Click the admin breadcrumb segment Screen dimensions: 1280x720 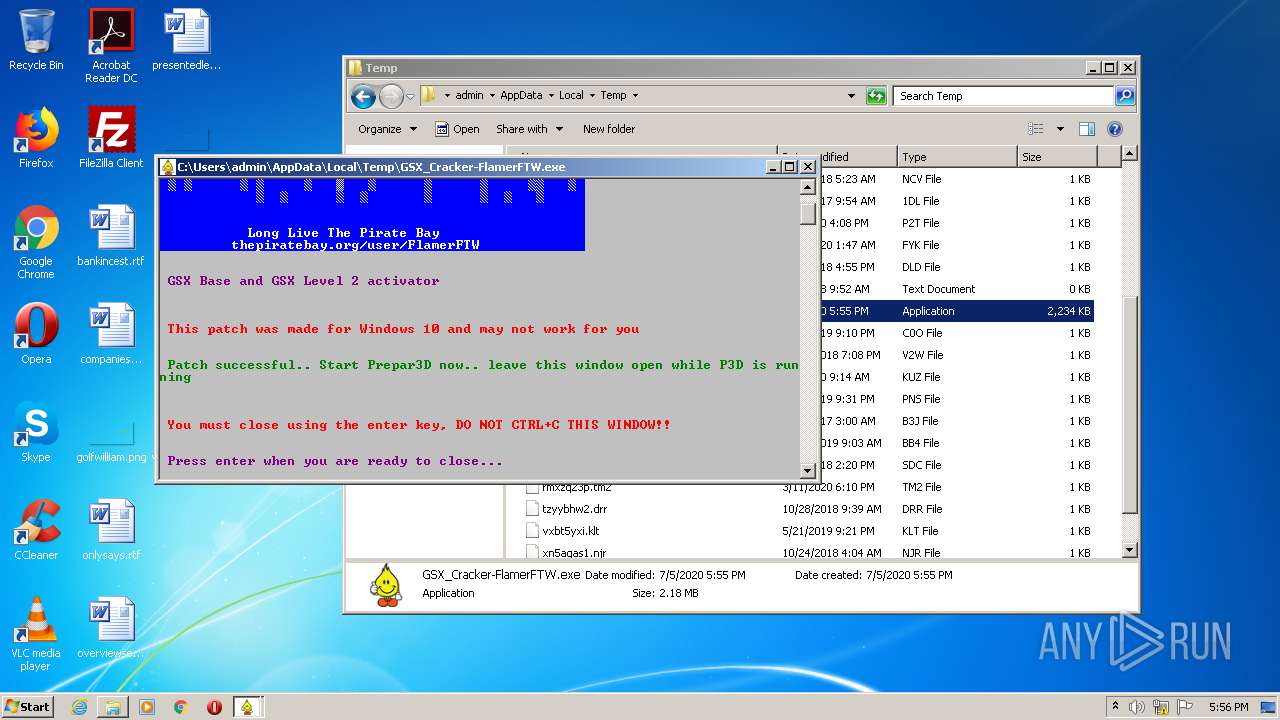click(469, 96)
